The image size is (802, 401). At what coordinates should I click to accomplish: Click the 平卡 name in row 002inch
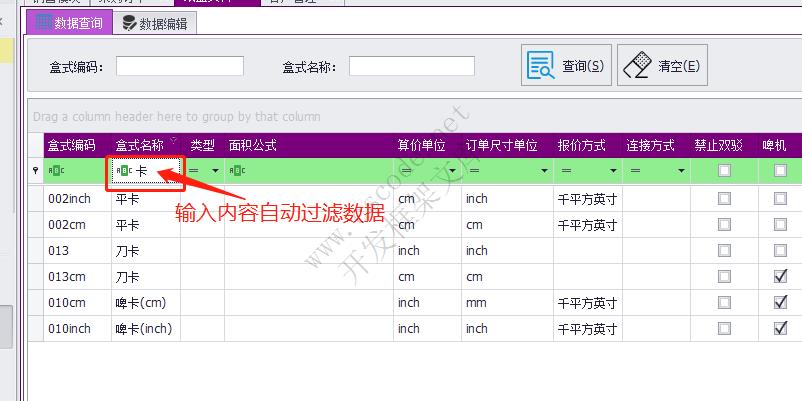point(127,199)
